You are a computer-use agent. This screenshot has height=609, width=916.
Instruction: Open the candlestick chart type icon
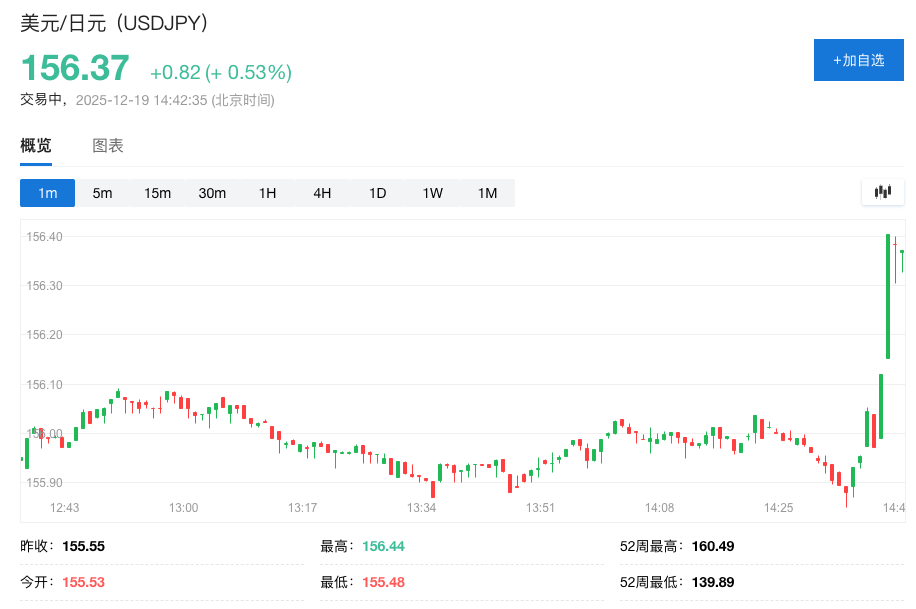tap(882, 192)
